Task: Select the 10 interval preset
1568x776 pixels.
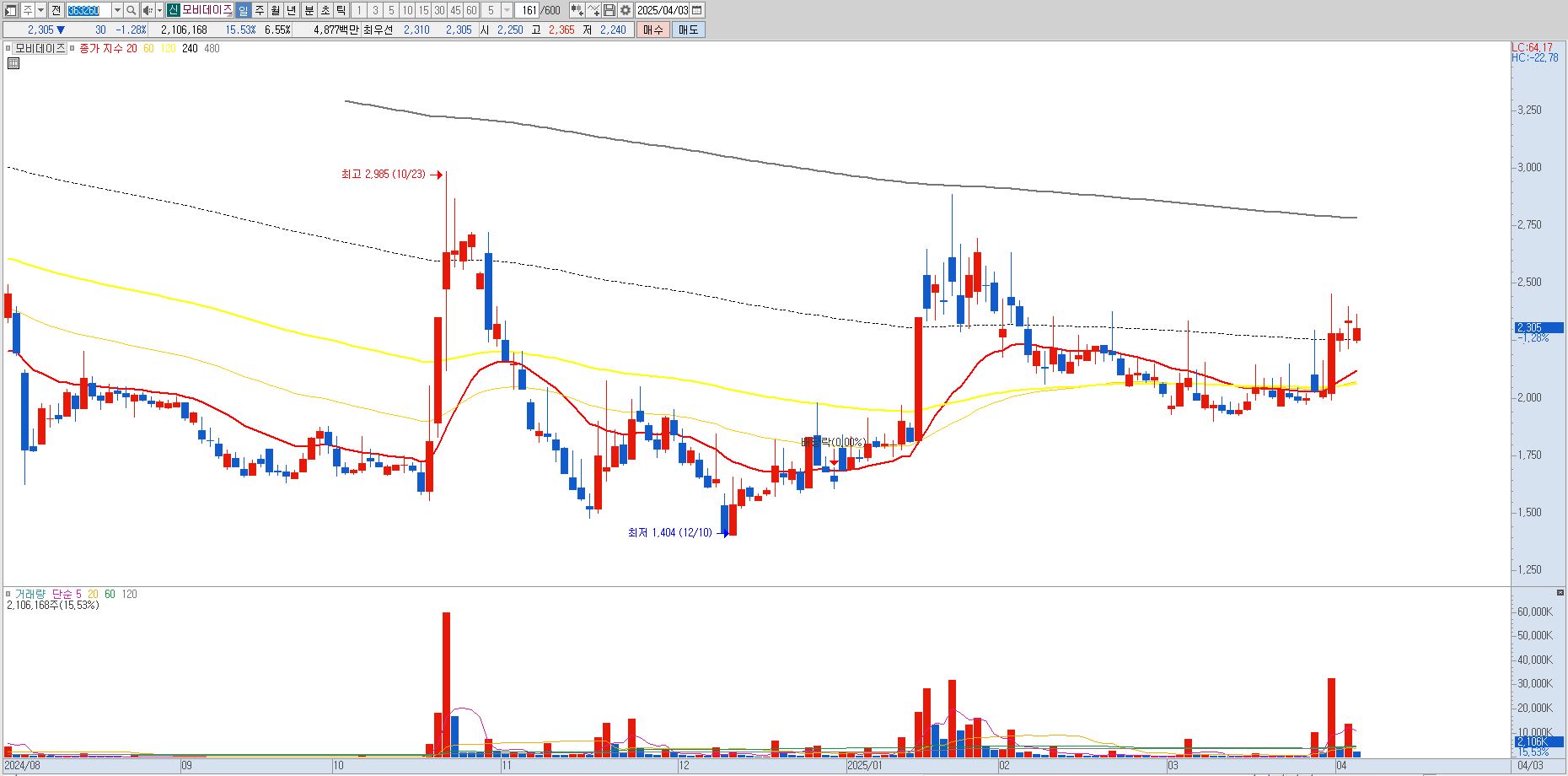Action: tap(407, 10)
